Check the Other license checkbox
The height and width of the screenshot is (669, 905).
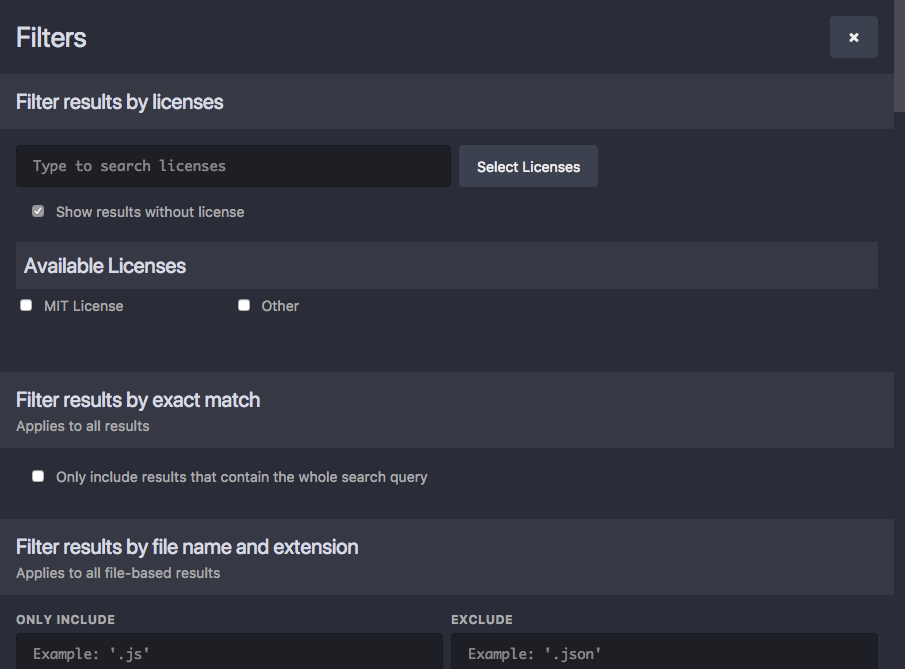(244, 305)
